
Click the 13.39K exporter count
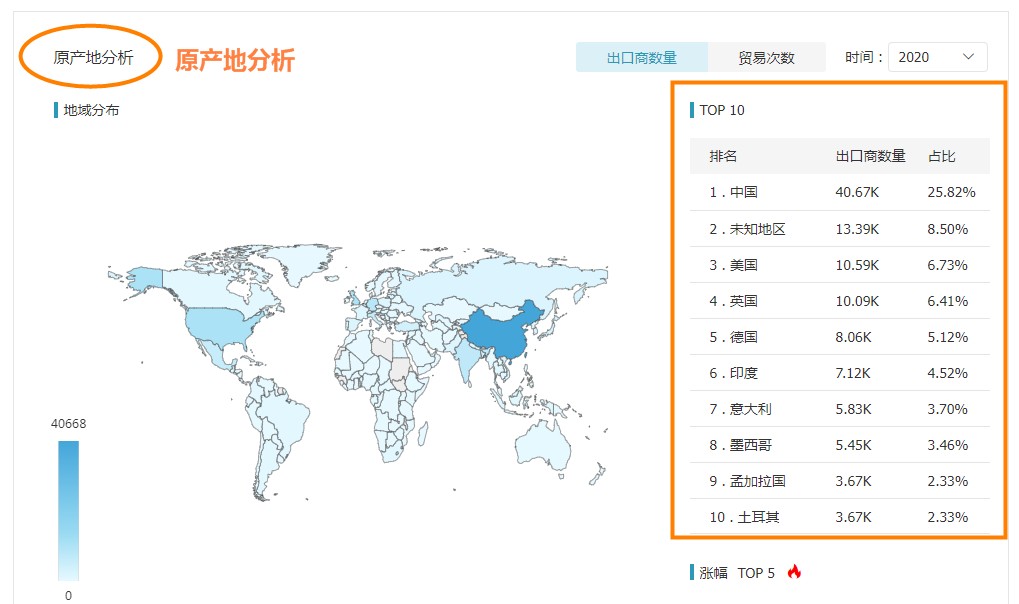(857, 229)
